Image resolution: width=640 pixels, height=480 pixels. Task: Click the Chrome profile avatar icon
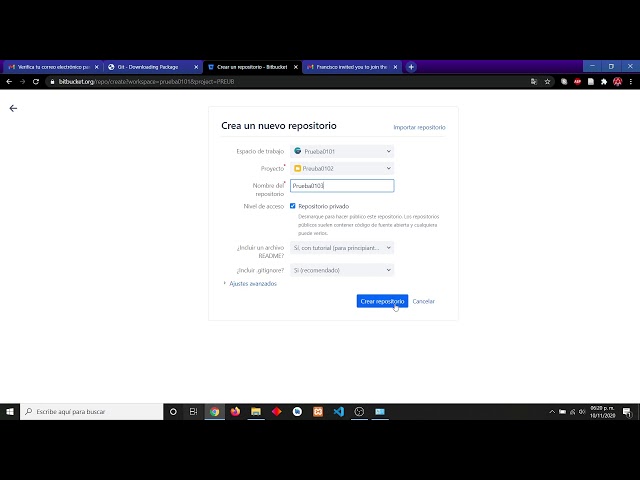click(618, 82)
